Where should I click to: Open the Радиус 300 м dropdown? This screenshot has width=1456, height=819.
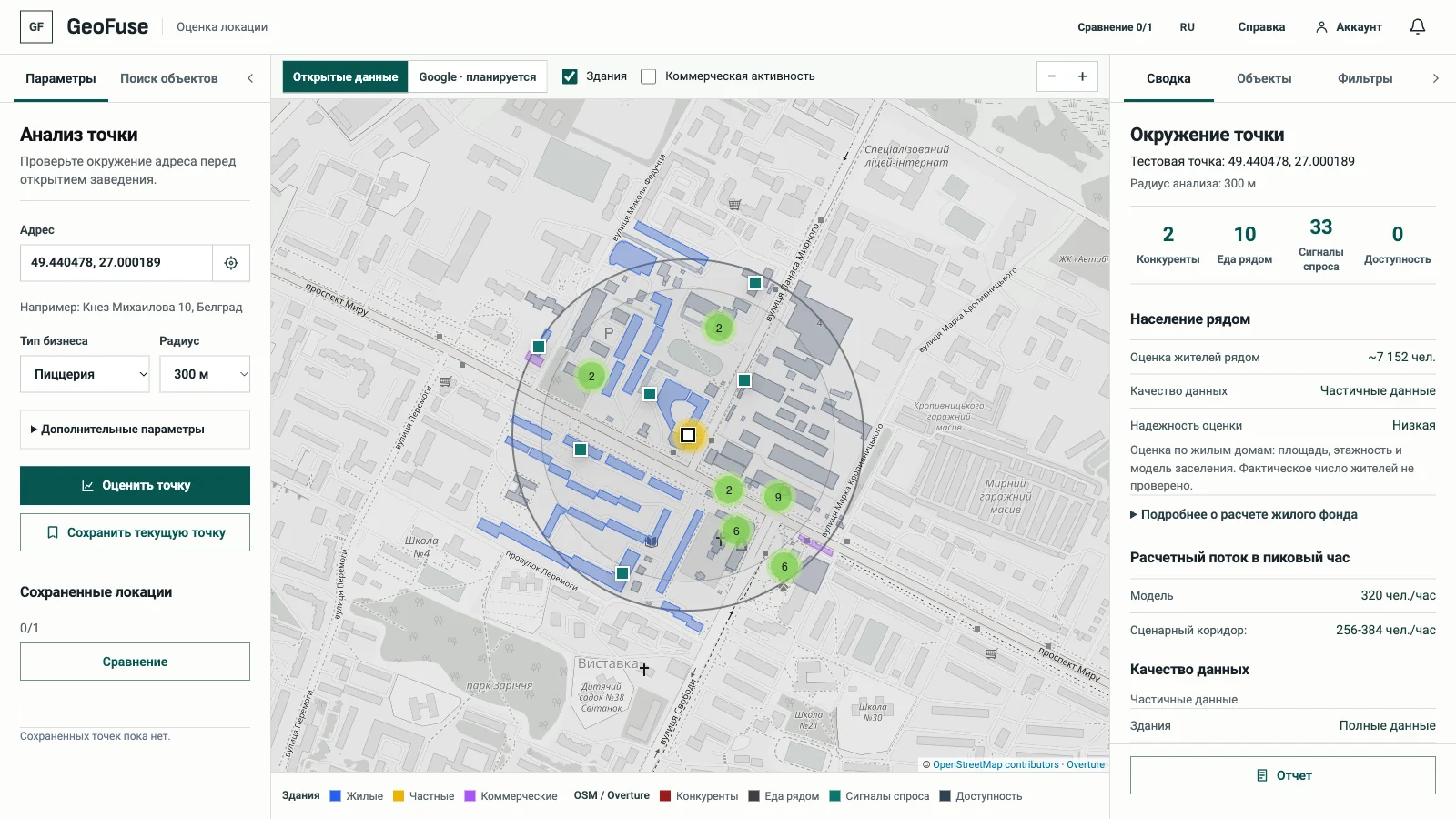(x=205, y=374)
